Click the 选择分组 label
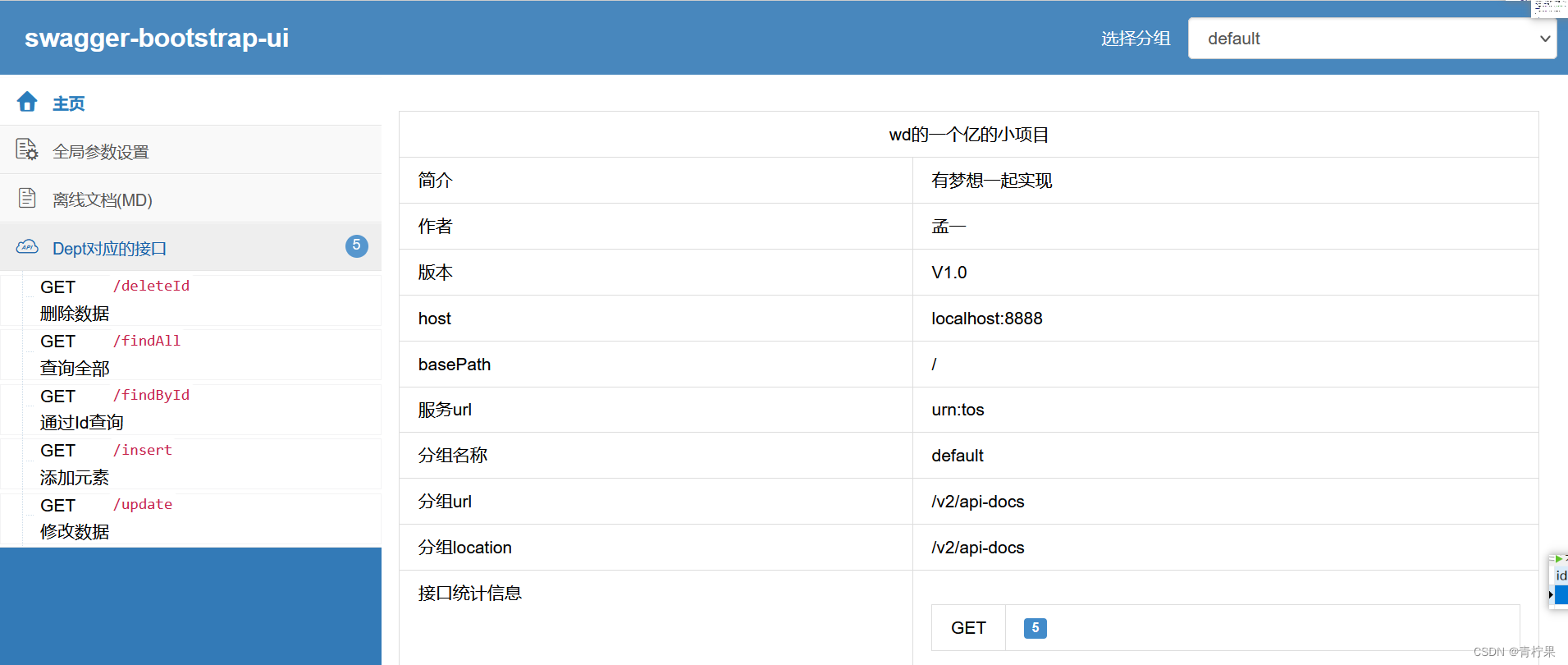Screen dimensions: 1568x665 point(1136,39)
